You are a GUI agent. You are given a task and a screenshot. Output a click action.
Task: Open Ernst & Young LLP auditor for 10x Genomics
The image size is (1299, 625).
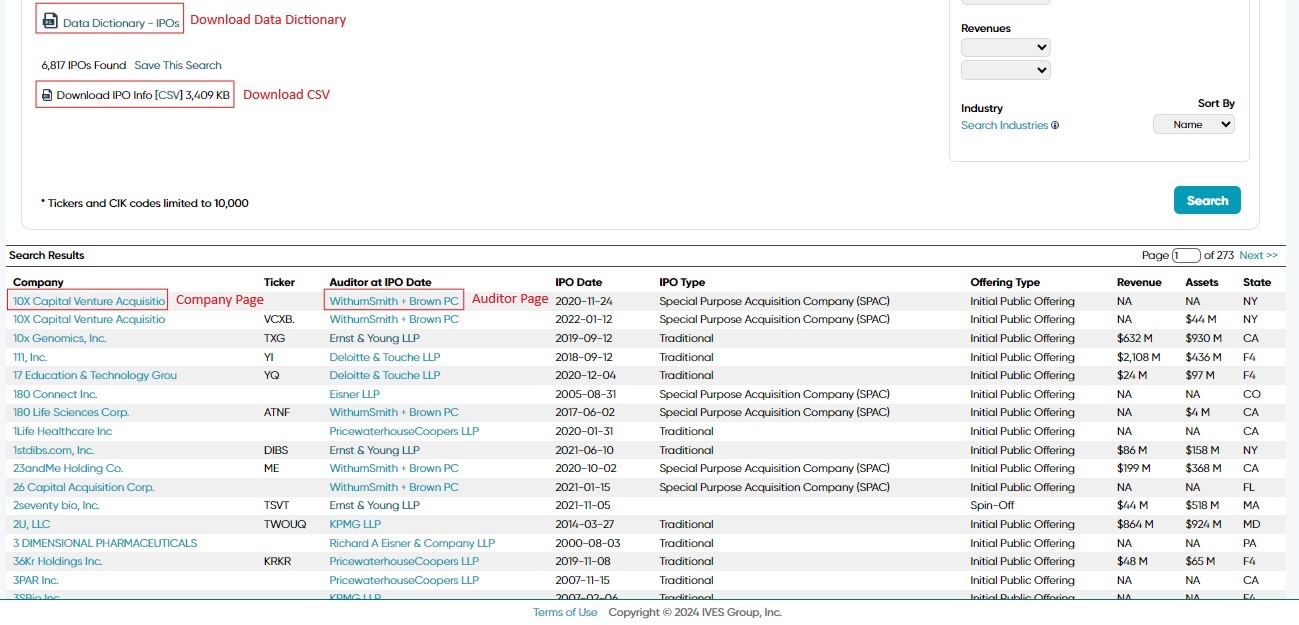pos(375,338)
